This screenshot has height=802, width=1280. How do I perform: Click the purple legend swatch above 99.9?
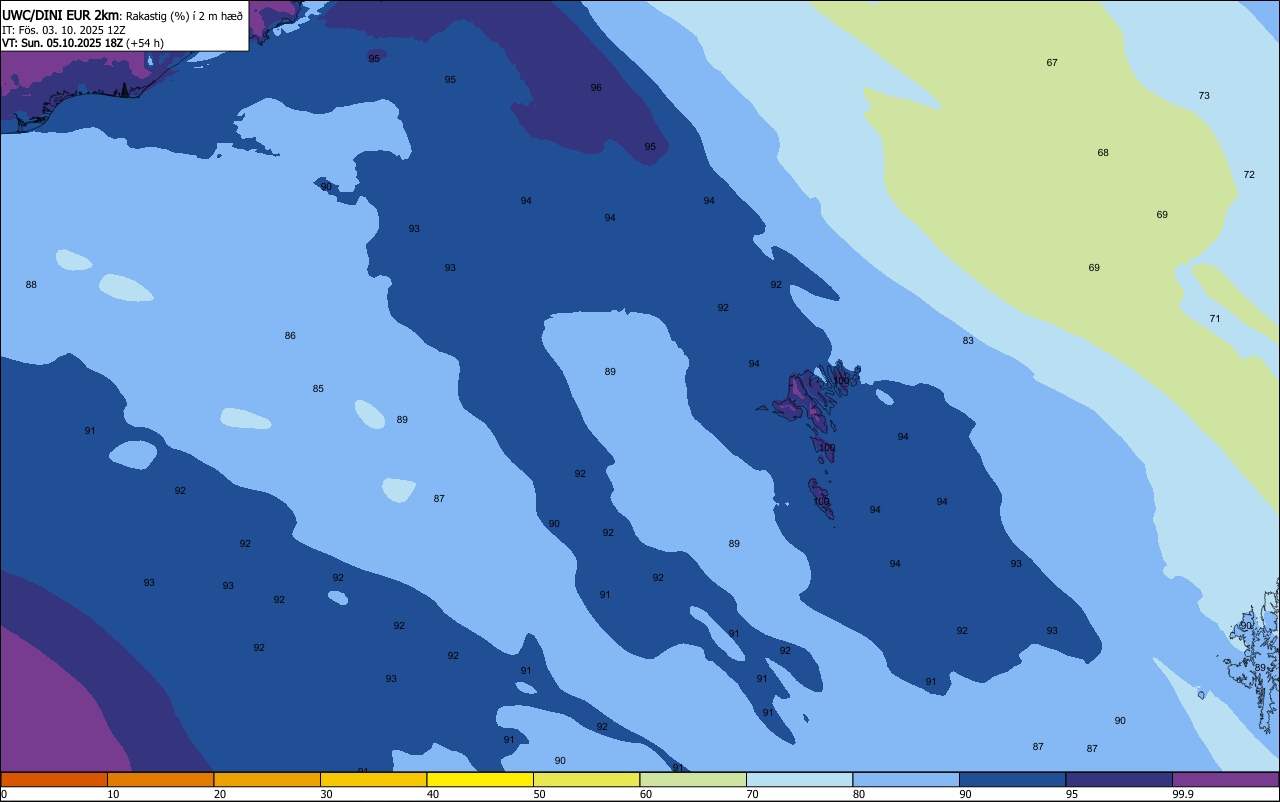pyautogui.click(x=1225, y=779)
